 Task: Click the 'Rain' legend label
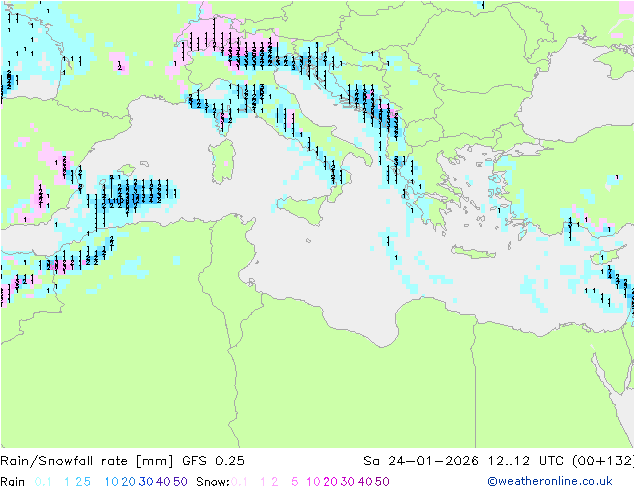click(x=13, y=482)
